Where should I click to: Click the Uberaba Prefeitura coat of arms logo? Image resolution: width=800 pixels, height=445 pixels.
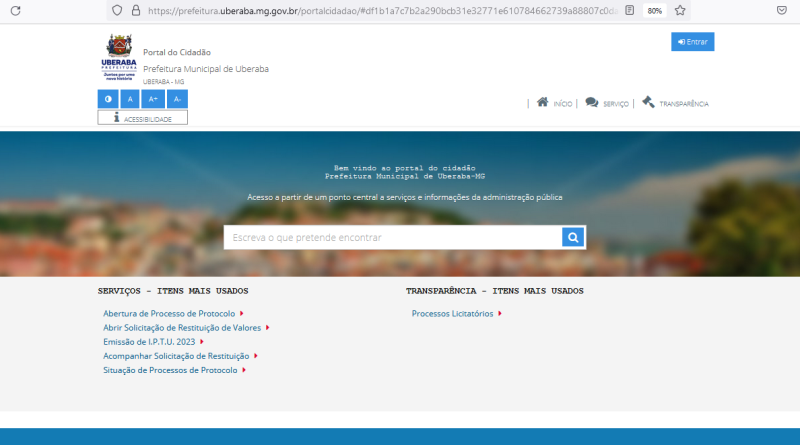[x=119, y=58]
